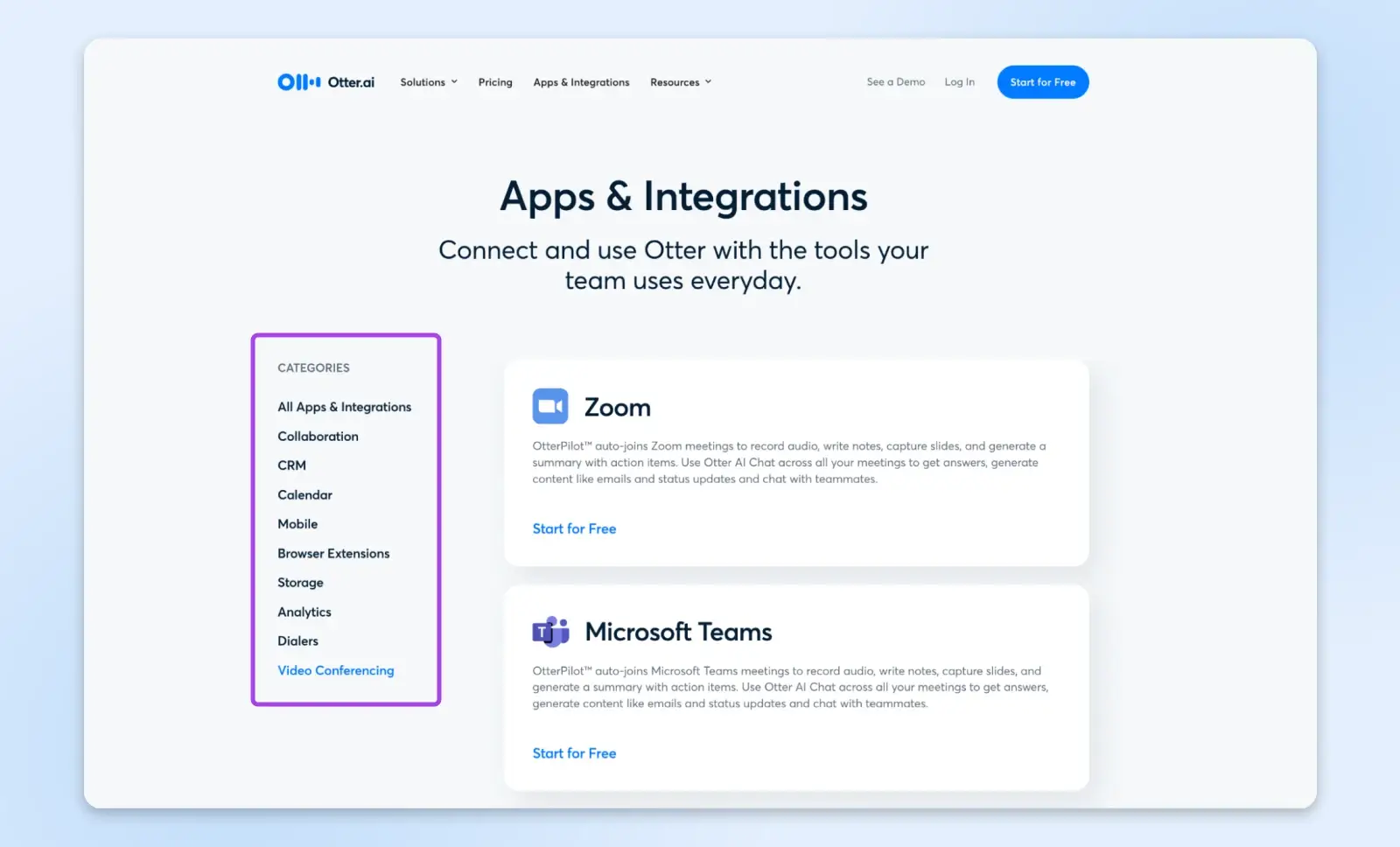Select All Apps & Integrations category
The width and height of the screenshot is (1400, 847).
tap(345, 407)
